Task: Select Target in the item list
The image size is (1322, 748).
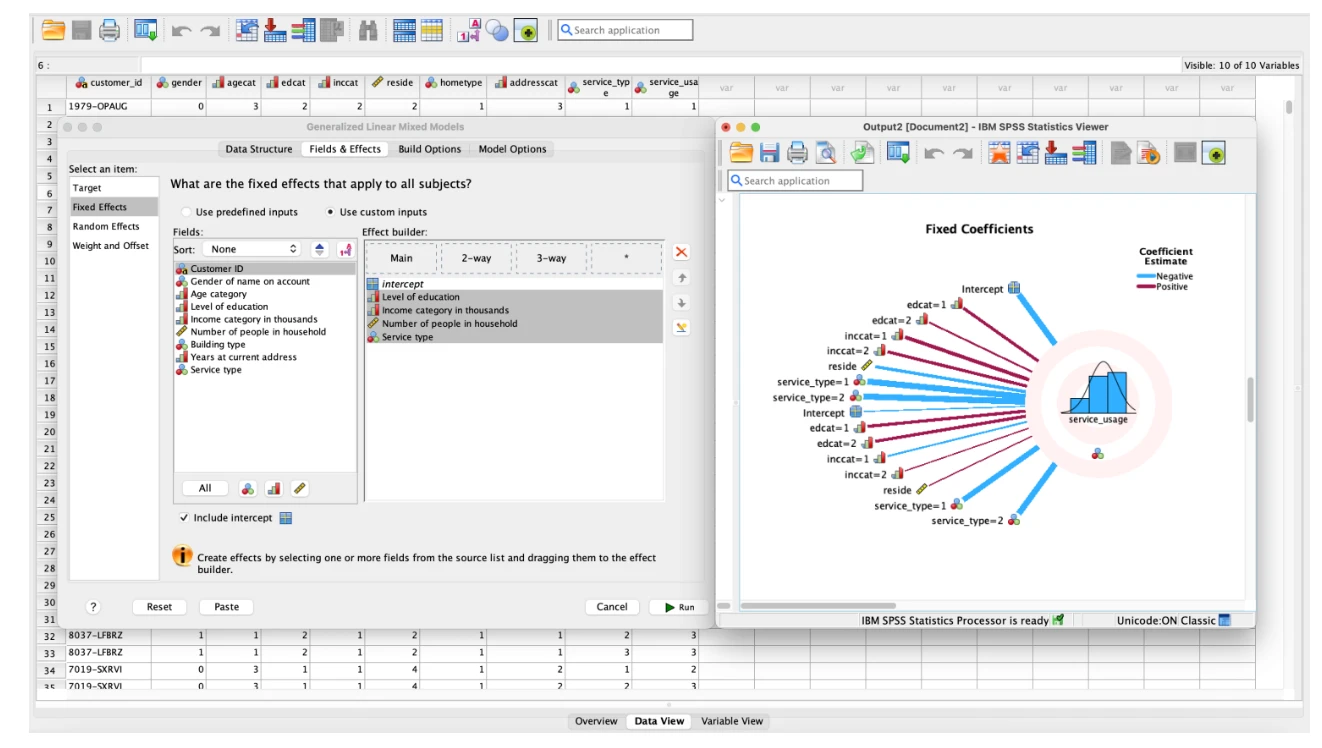Action: point(113,188)
